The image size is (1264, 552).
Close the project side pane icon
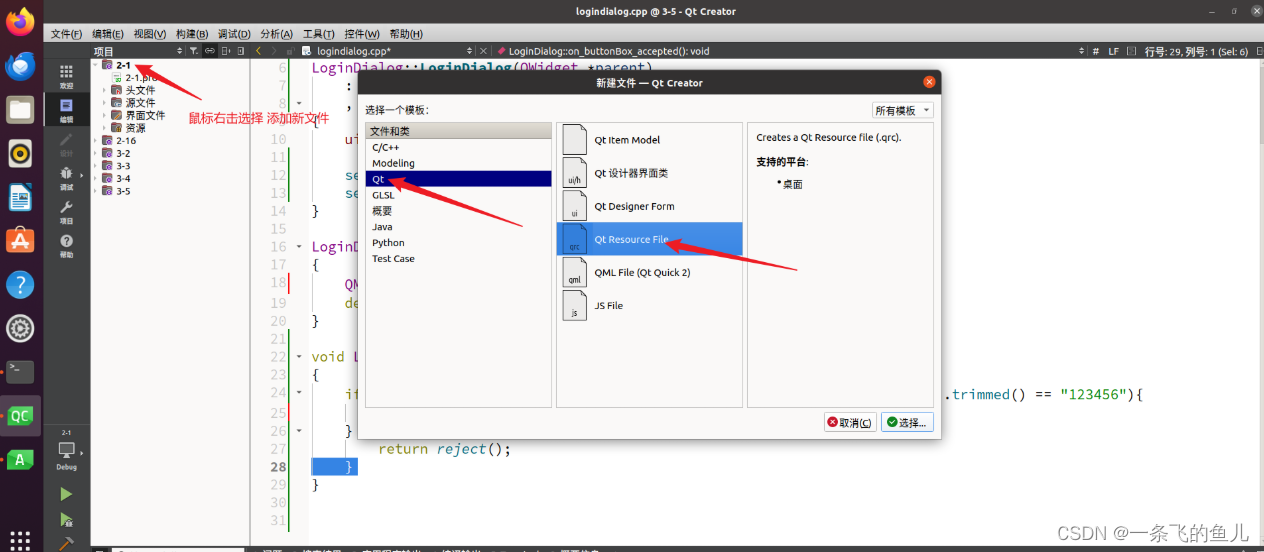click(x=241, y=50)
